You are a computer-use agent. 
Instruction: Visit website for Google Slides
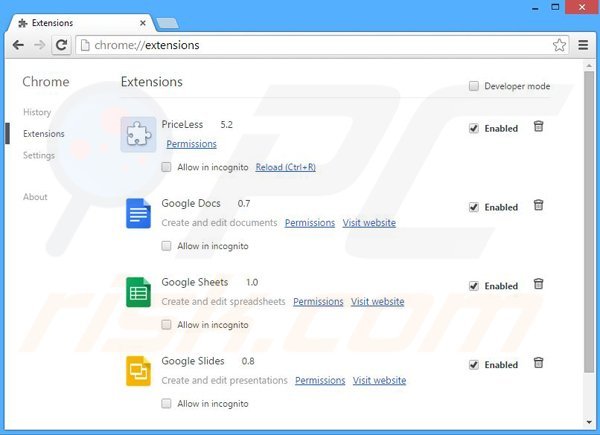click(x=379, y=380)
